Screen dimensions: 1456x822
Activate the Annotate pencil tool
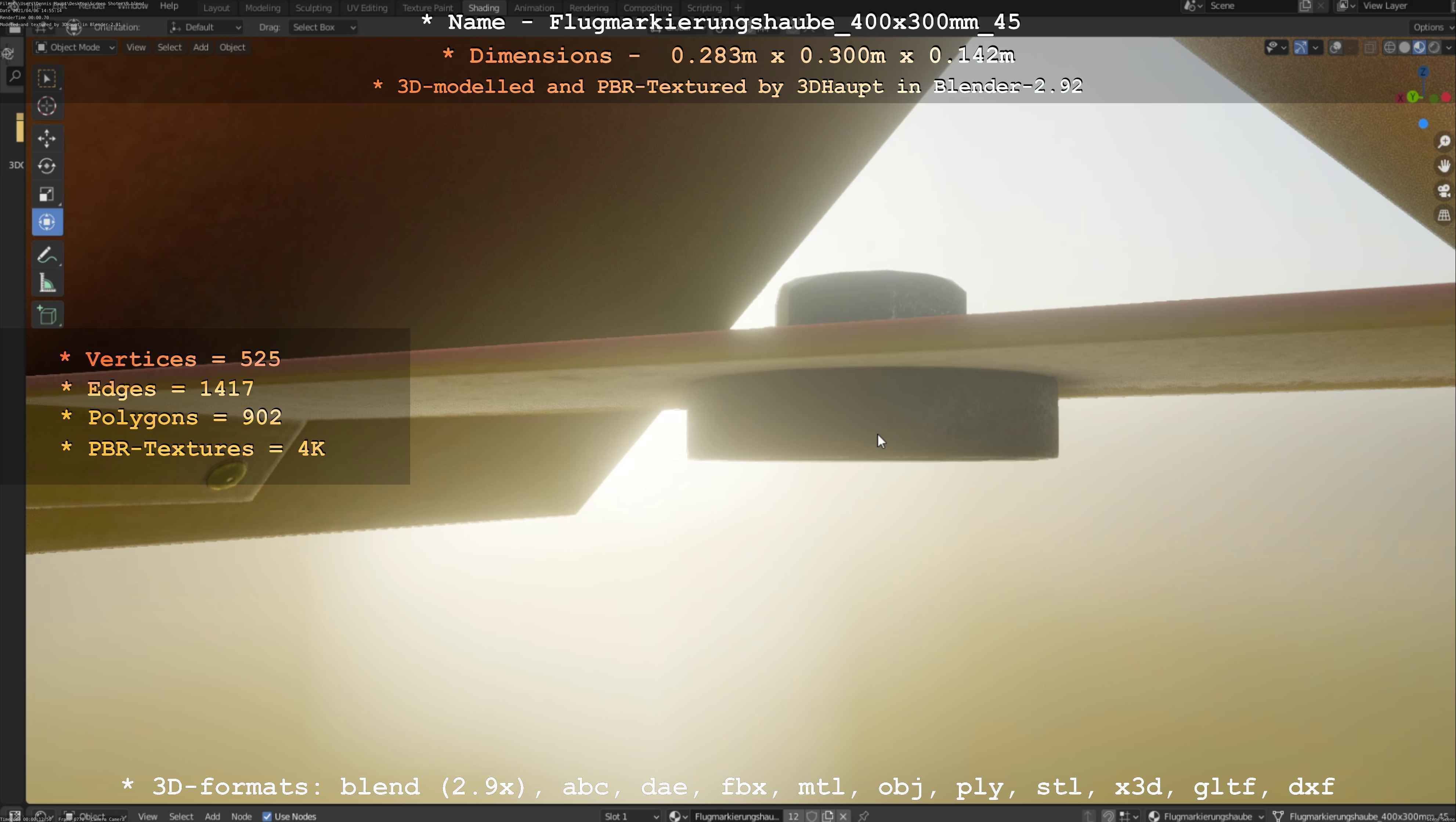pos(47,255)
